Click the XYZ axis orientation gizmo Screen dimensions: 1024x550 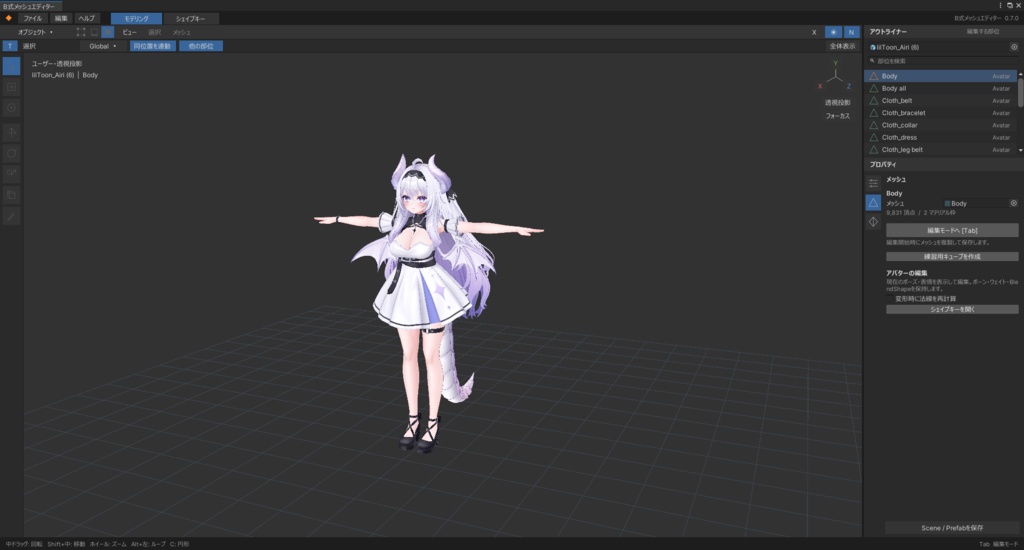pyautogui.click(x=835, y=76)
